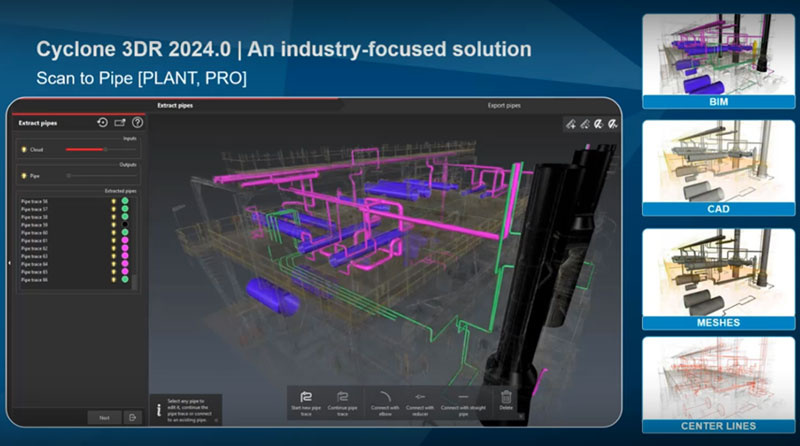
Task: Select row "Pipe trace 56"
Action: [x=74, y=202]
